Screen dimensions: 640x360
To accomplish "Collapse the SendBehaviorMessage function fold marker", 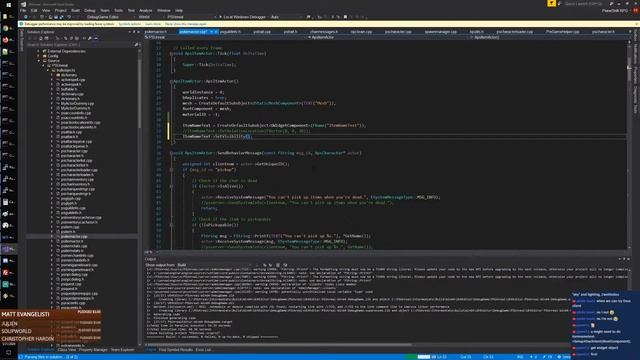I will coord(171,153).
